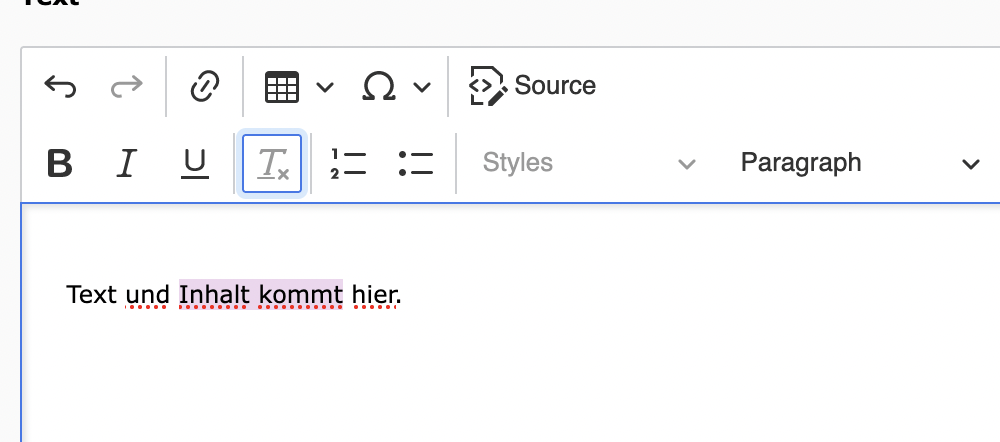Click the Undo arrow icon
This screenshot has height=442, width=1000.
60,87
